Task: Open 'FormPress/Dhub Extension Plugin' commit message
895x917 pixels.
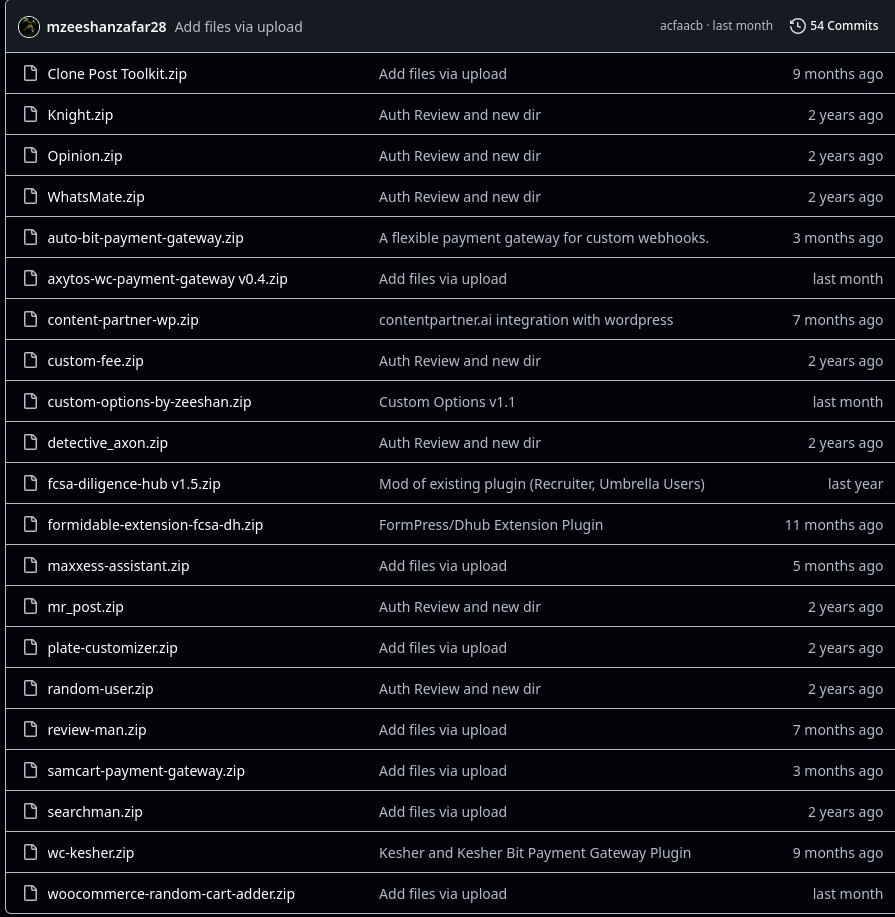Action: point(491,525)
